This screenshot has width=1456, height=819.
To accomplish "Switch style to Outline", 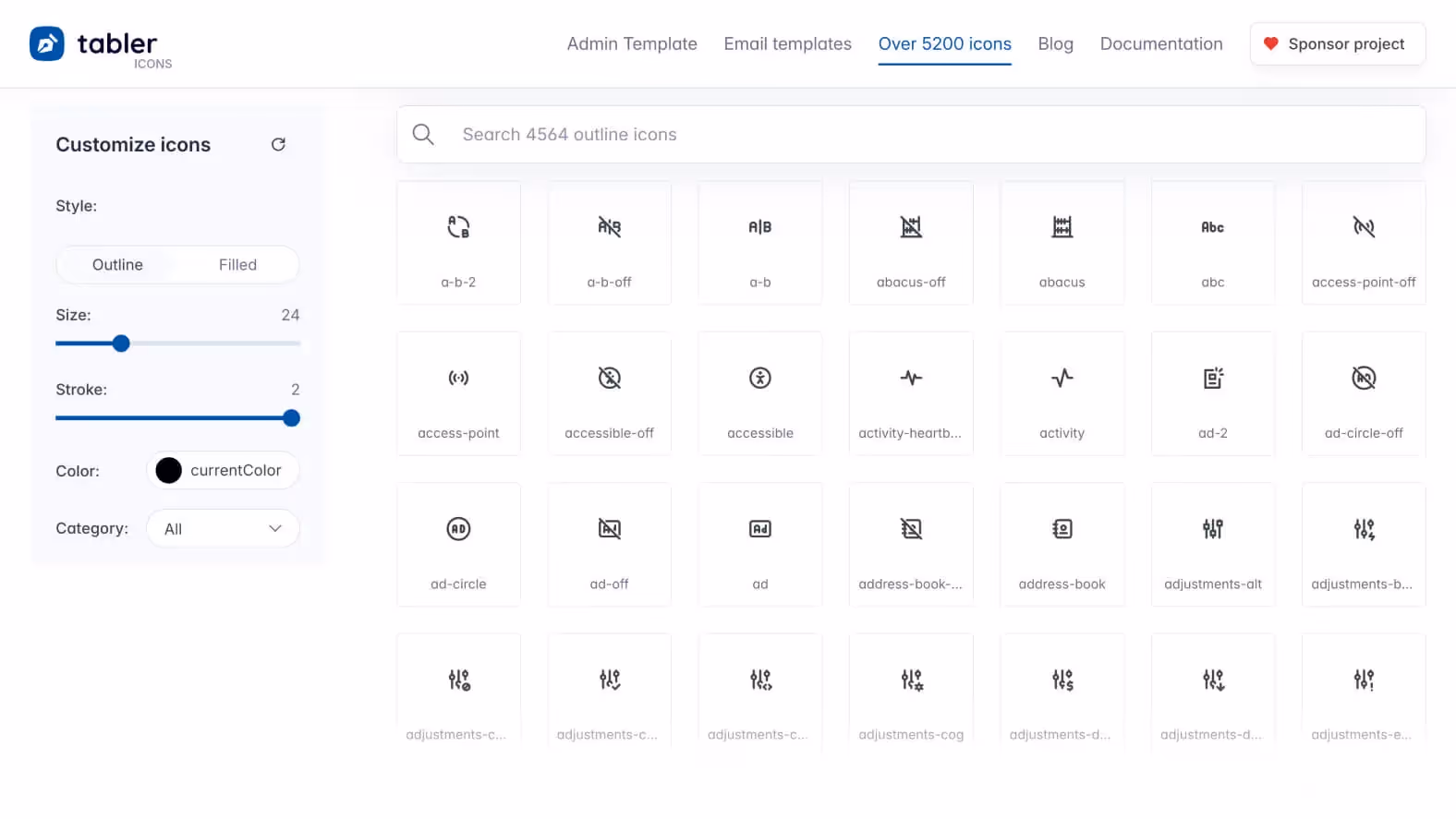I will (117, 265).
